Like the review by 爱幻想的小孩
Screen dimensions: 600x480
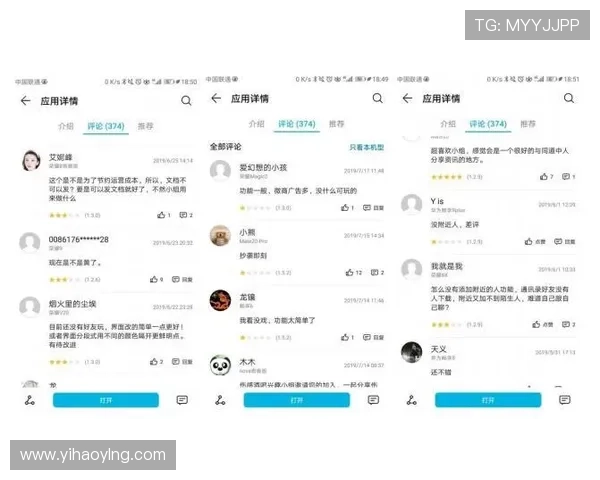347,208
